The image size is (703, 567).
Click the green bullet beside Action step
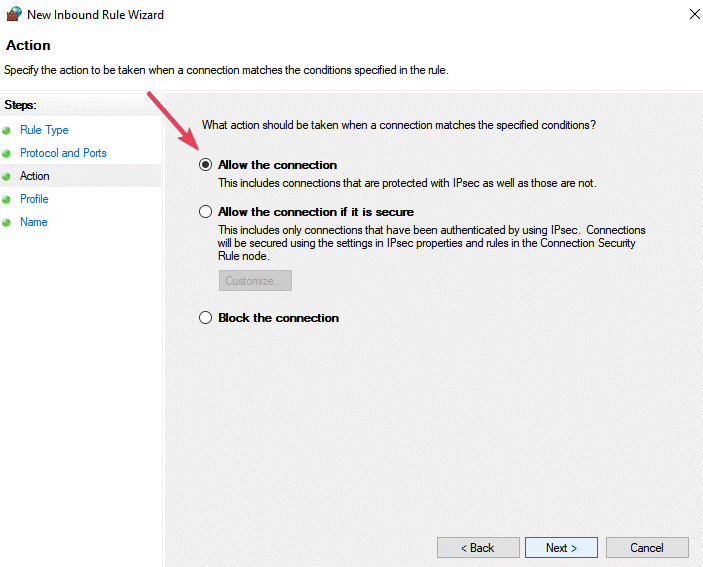pos(7,176)
